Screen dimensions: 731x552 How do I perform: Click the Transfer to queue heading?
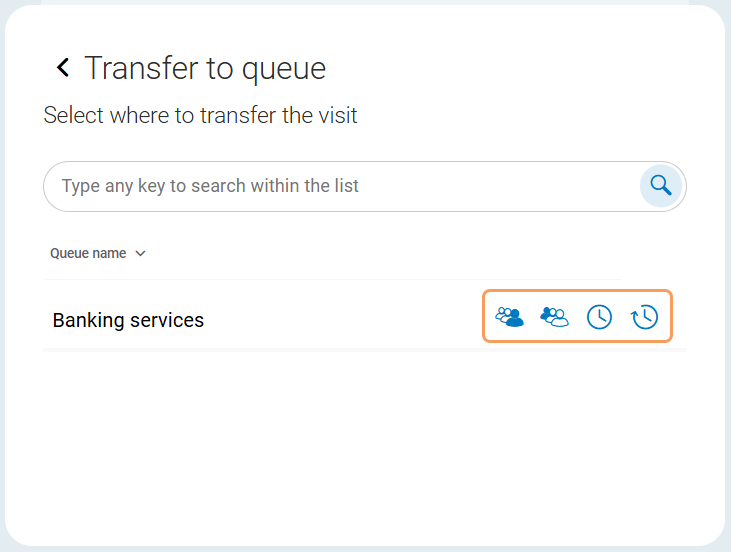coord(205,68)
